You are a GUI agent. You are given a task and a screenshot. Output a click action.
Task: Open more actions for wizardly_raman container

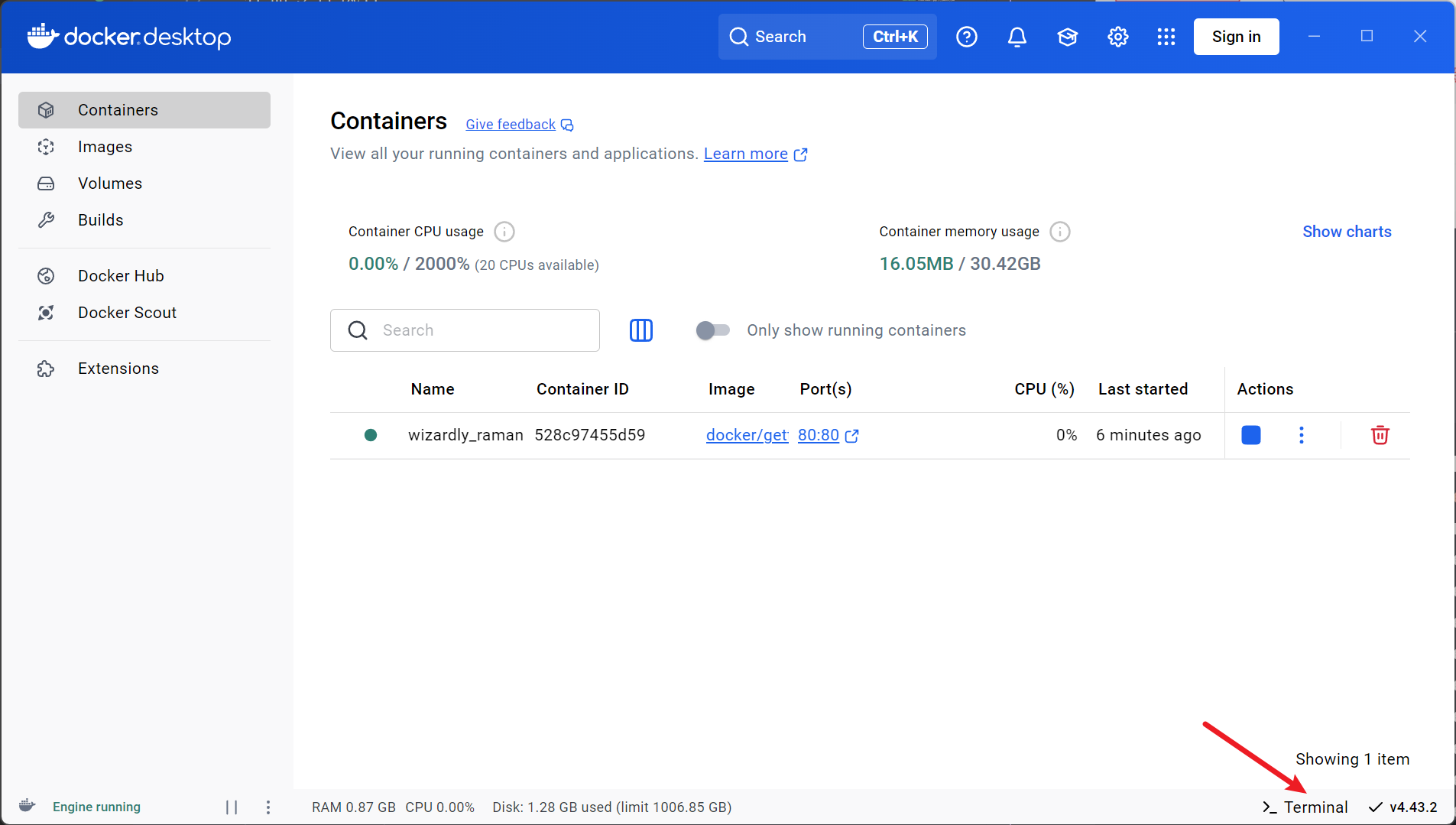(x=1302, y=435)
